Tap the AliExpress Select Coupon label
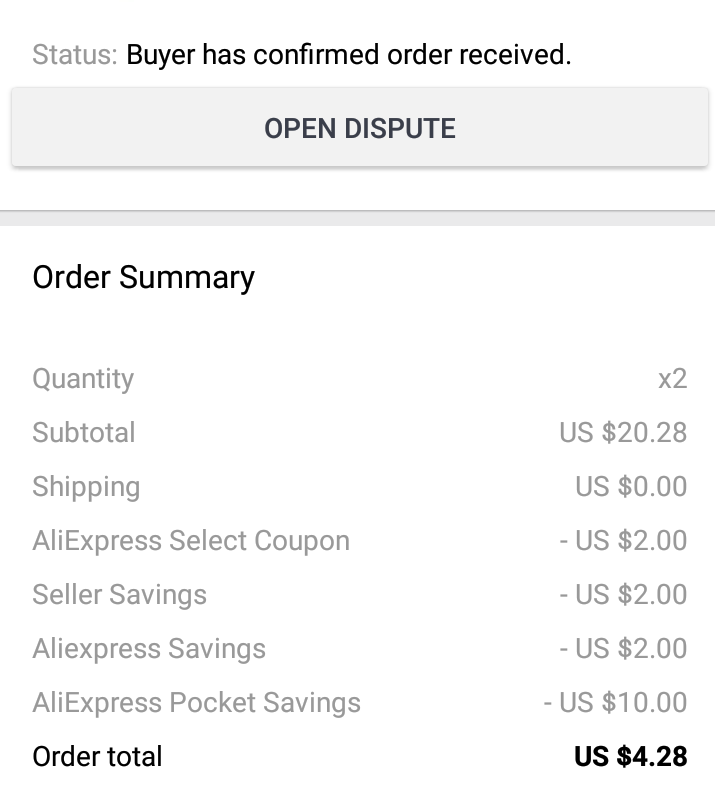Screen dimensions: 715x806 [x=191, y=541]
